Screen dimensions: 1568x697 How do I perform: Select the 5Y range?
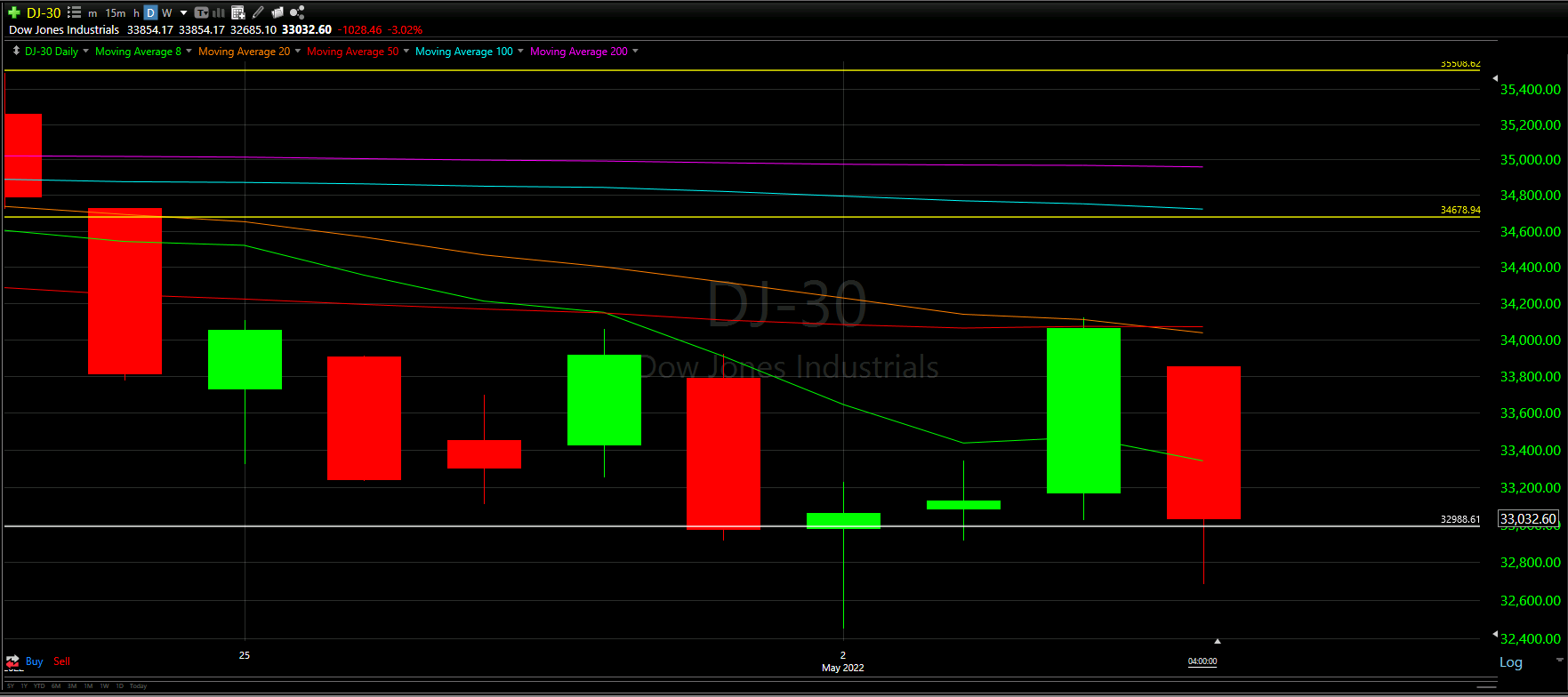(11, 686)
